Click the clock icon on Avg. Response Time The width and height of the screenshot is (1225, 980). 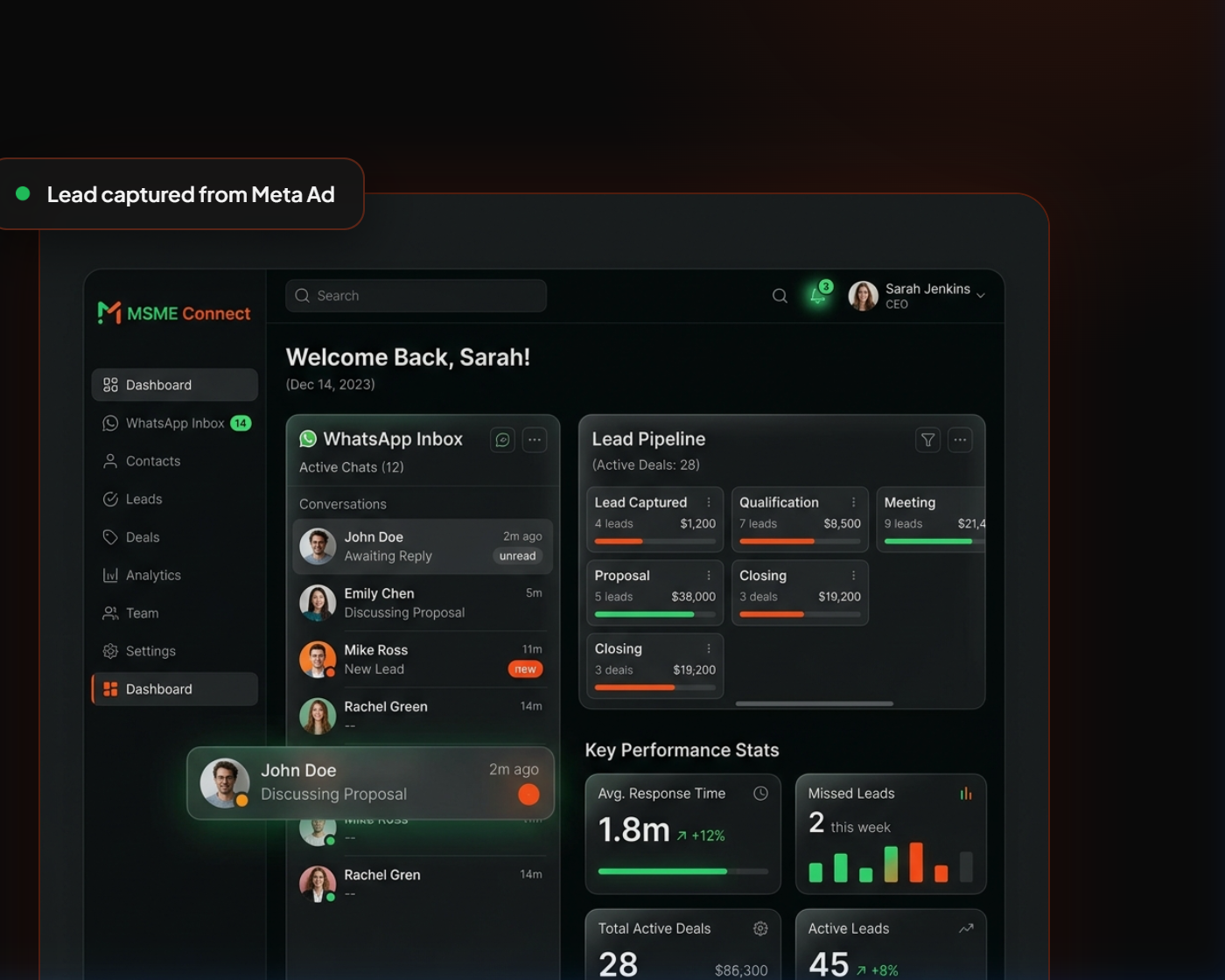click(x=760, y=794)
